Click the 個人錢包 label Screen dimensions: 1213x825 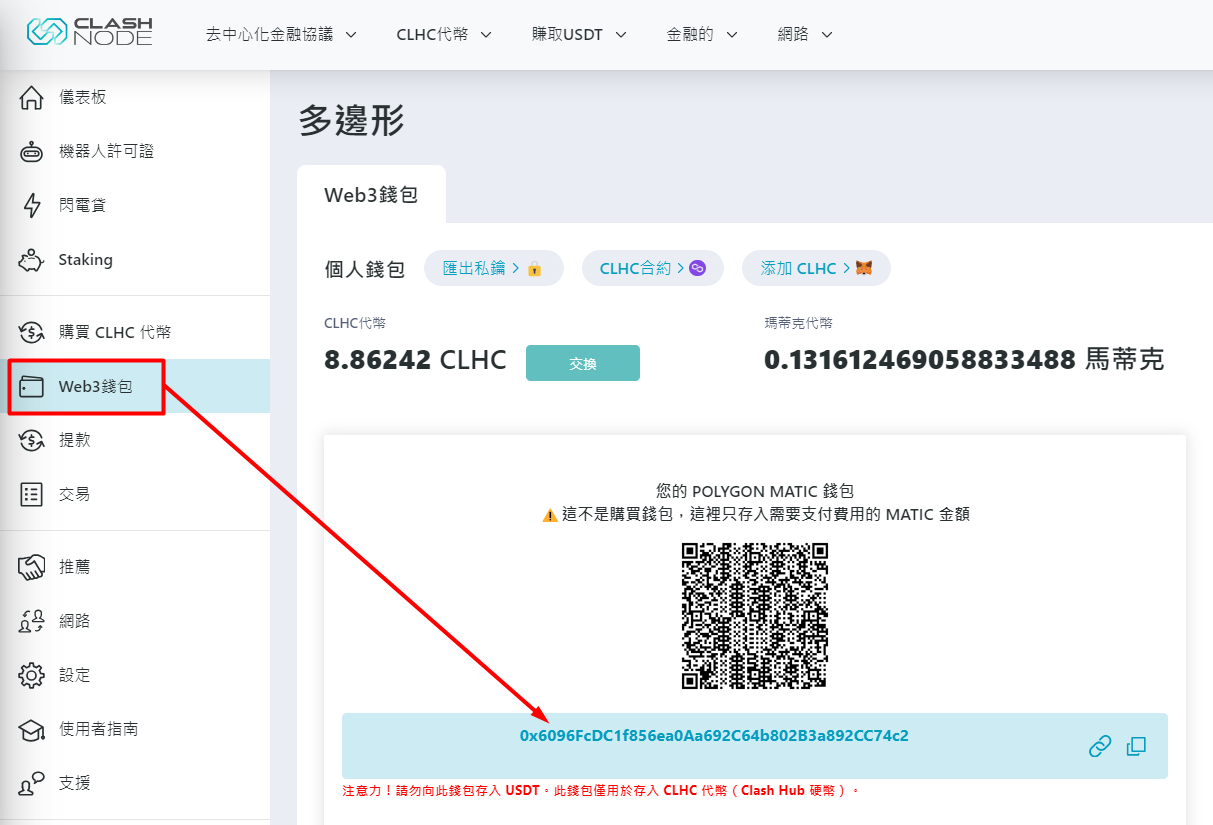click(365, 269)
